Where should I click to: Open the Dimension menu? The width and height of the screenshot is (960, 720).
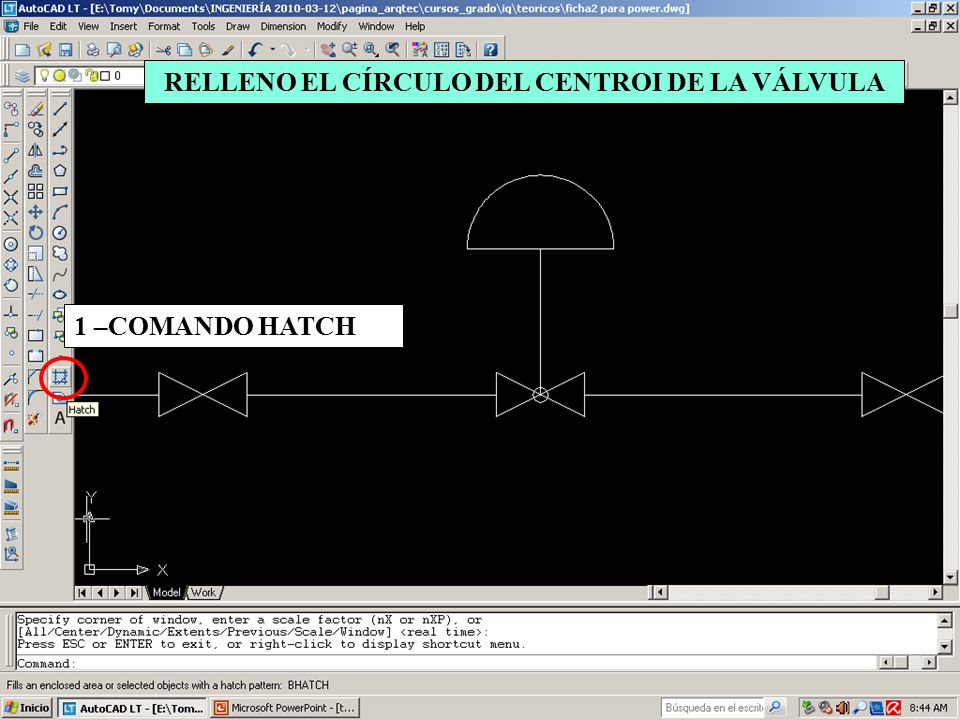283,26
